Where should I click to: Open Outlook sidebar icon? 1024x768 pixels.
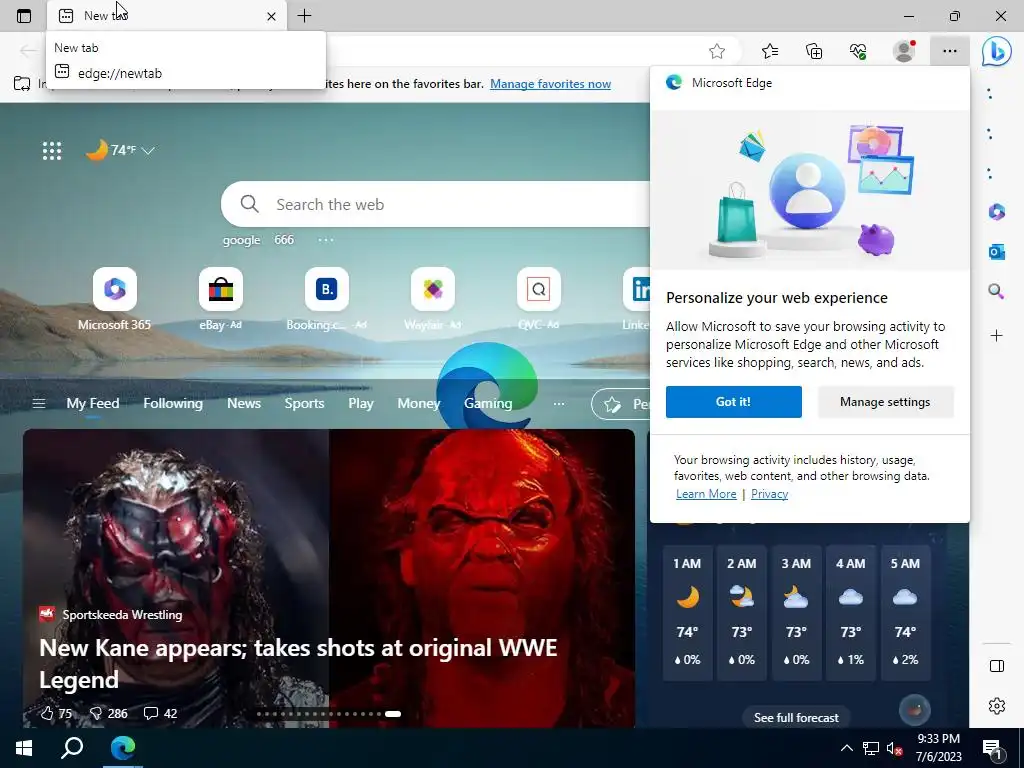[x=997, y=251]
